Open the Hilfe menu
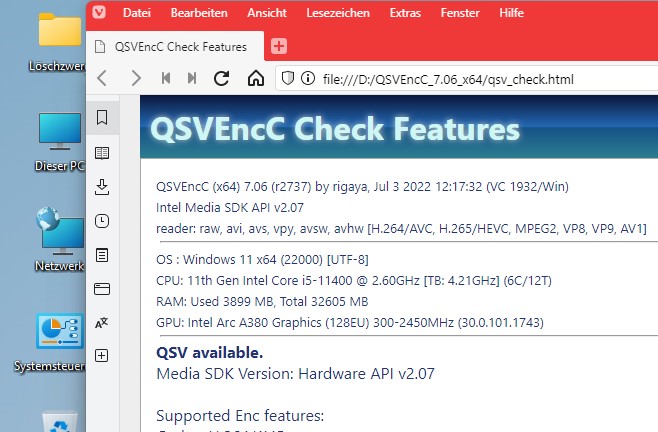The width and height of the screenshot is (658, 432). [x=511, y=13]
